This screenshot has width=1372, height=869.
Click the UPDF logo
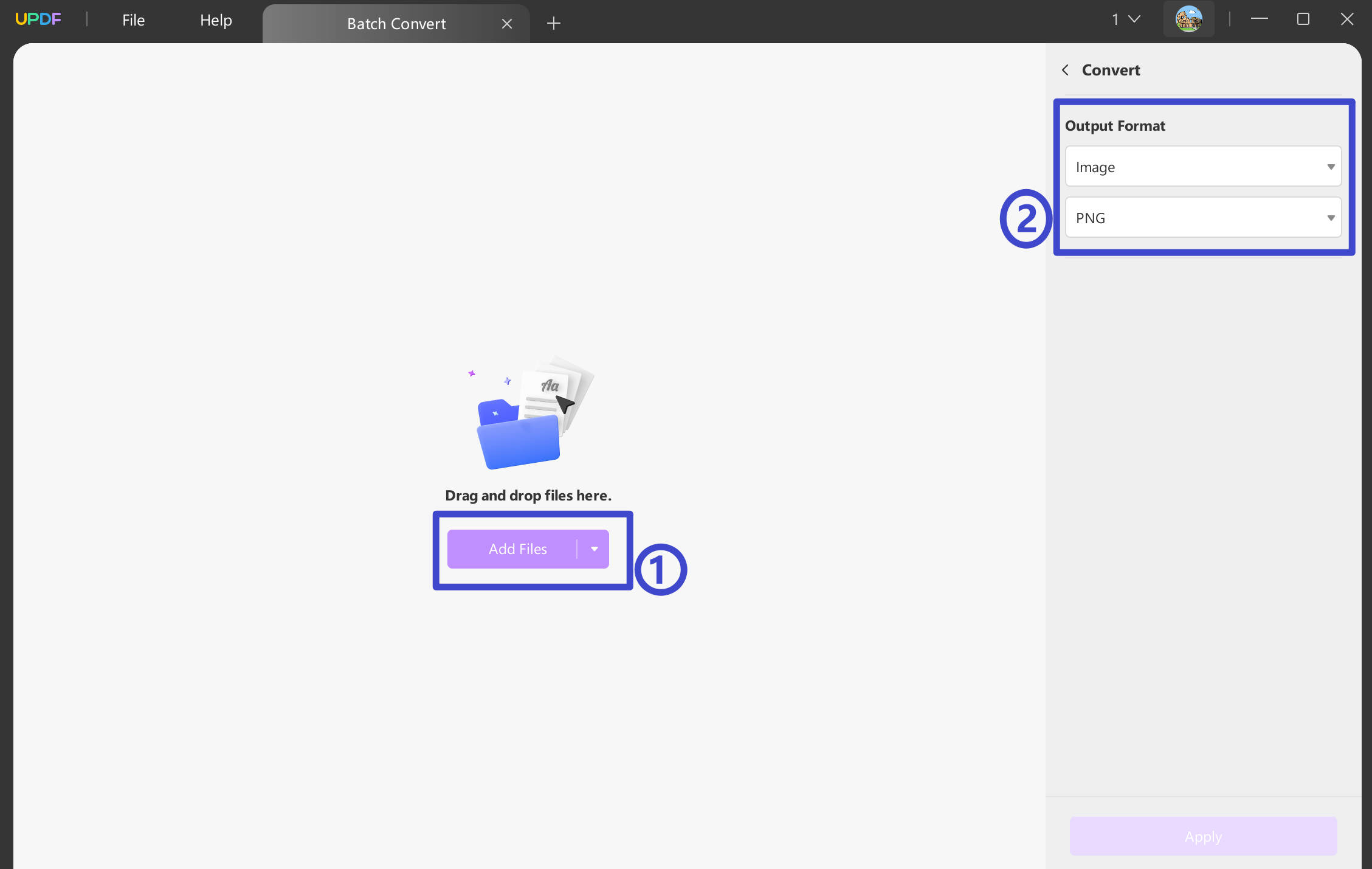[38, 18]
